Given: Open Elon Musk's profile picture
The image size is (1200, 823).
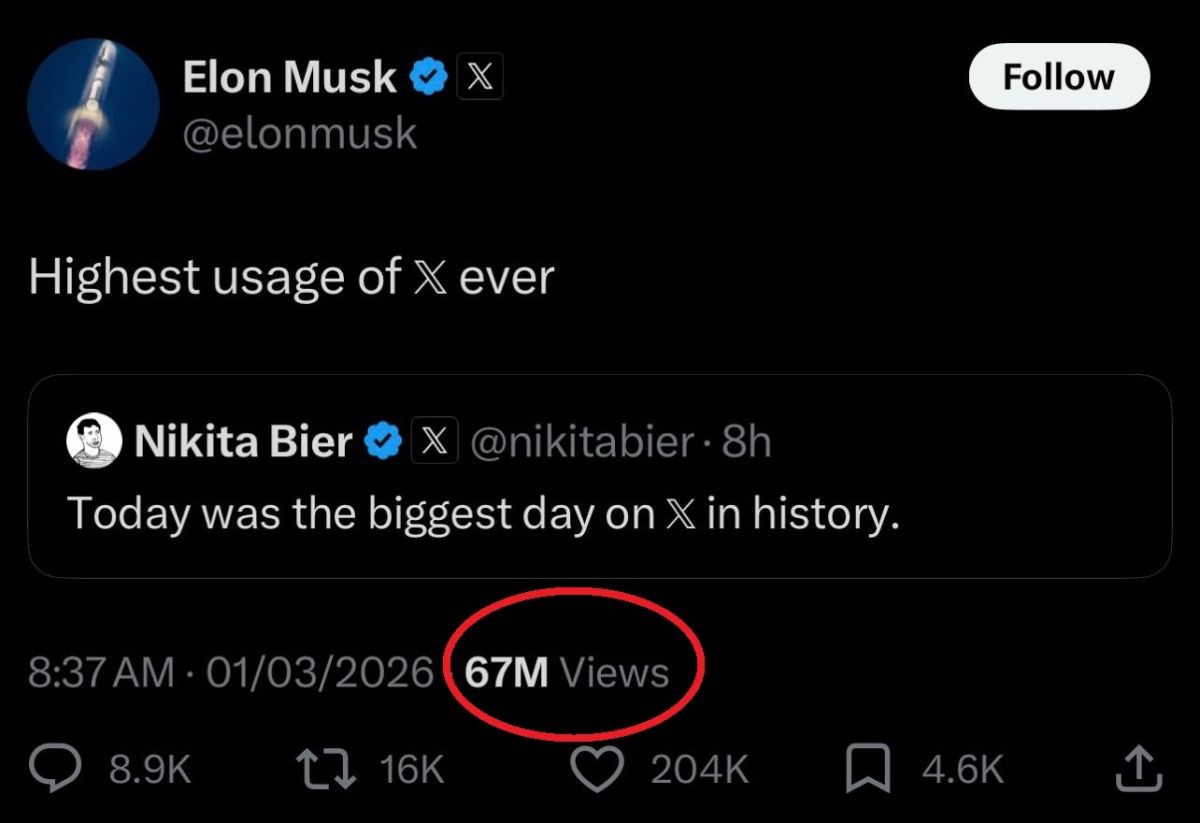Looking at the screenshot, I should (x=94, y=104).
